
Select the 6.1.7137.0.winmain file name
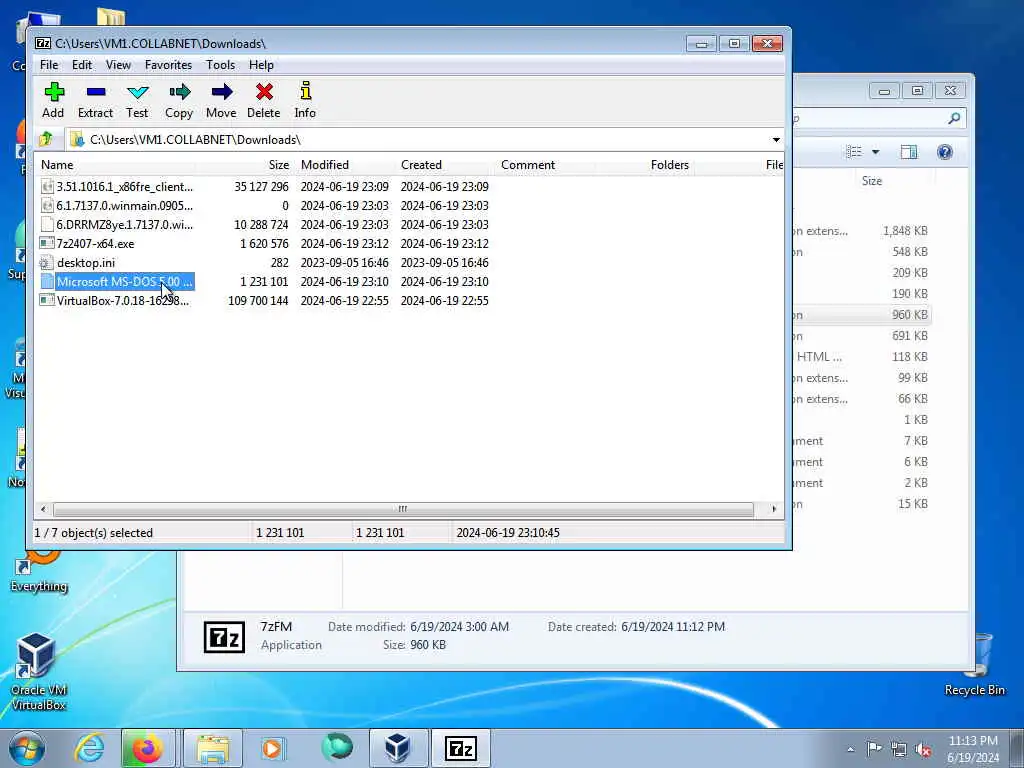point(125,206)
